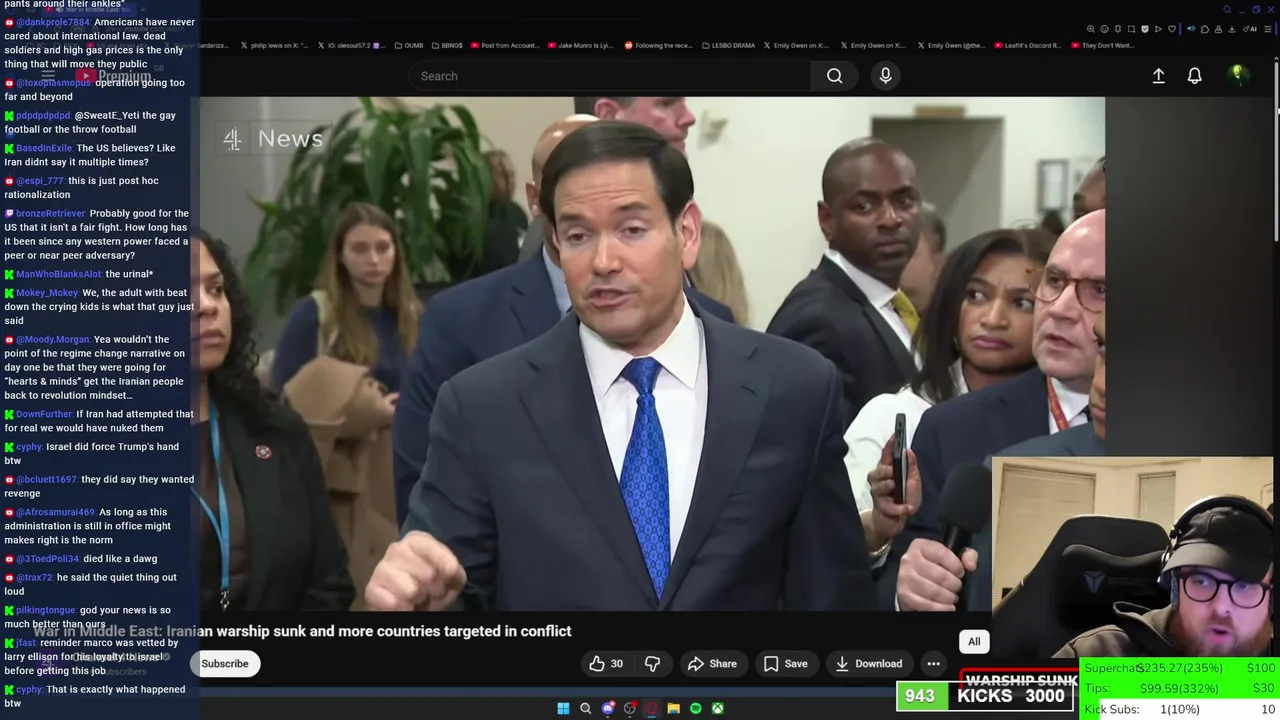Click the smiley face browser toolbar icon
Viewport: 1280px width, 720px height.
click(1104, 29)
